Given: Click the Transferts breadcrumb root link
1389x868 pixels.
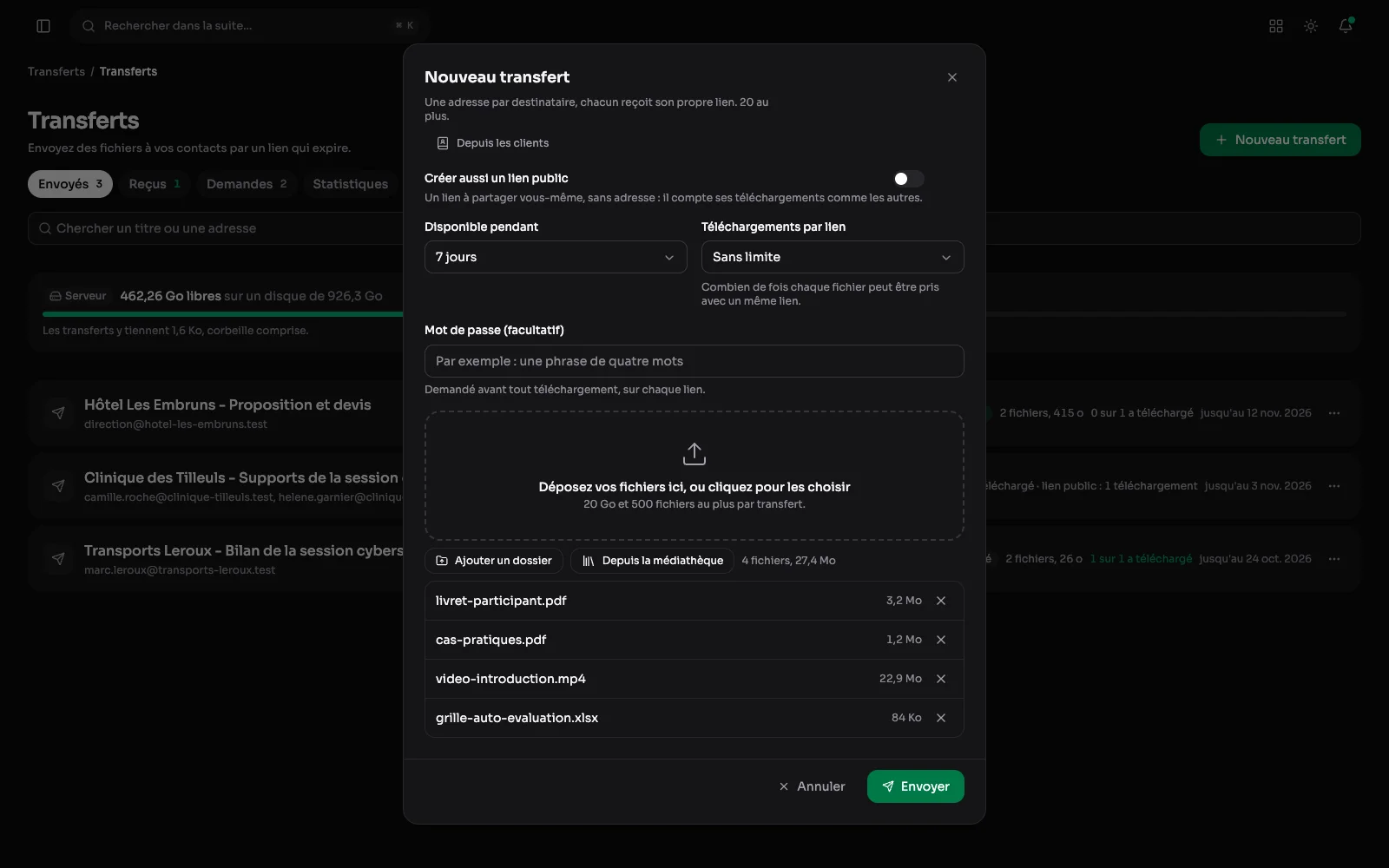Looking at the screenshot, I should [x=56, y=71].
